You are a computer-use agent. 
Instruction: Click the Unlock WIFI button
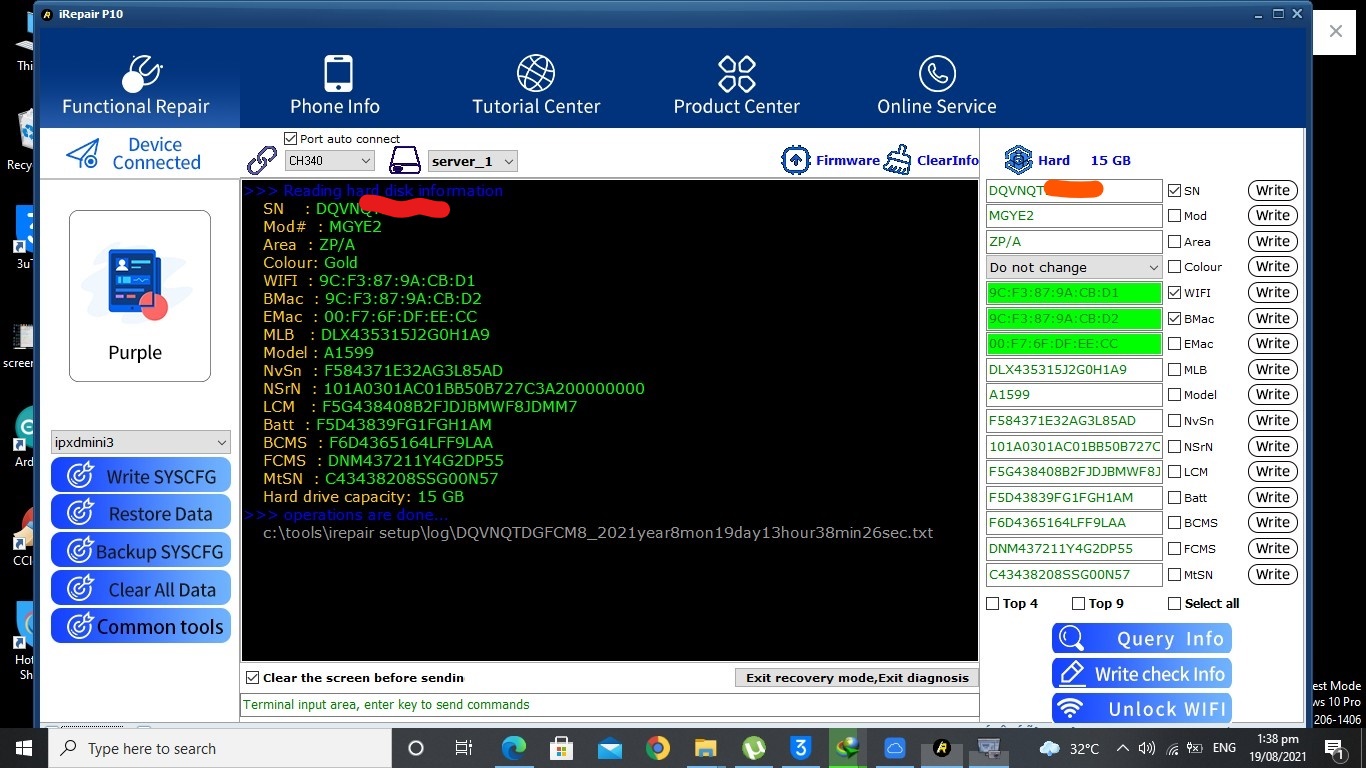pos(1142,709)
